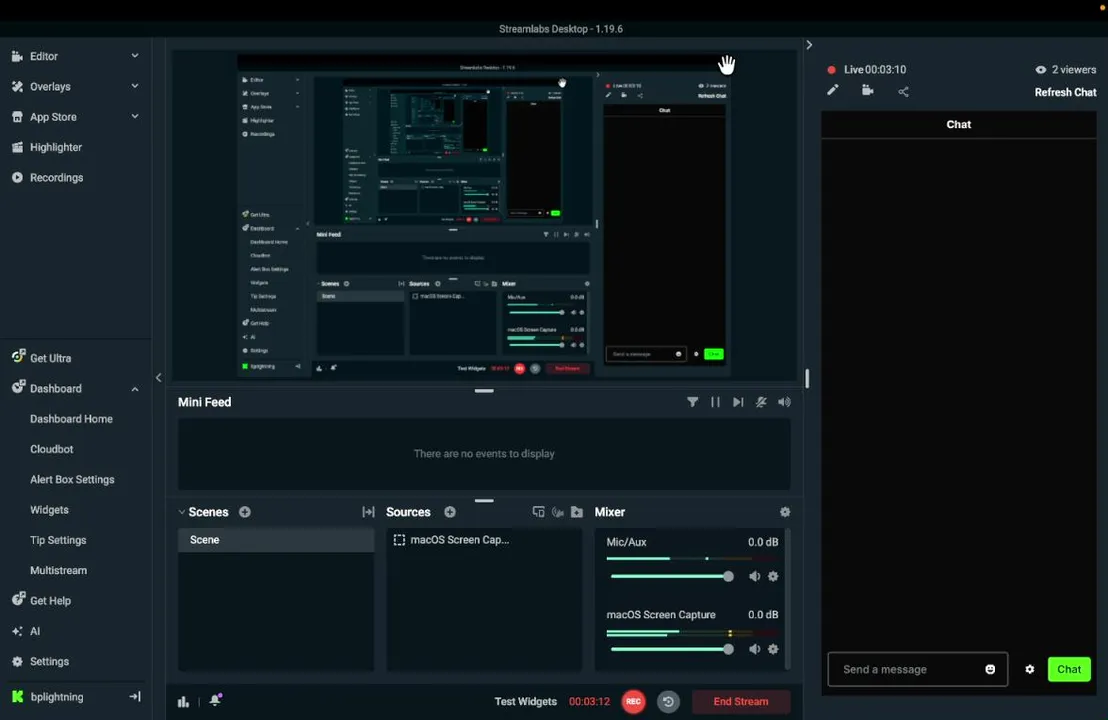Screen dimensions: 1108x720
Task: Expand the Editor chevron
Action: pos(135,55)
